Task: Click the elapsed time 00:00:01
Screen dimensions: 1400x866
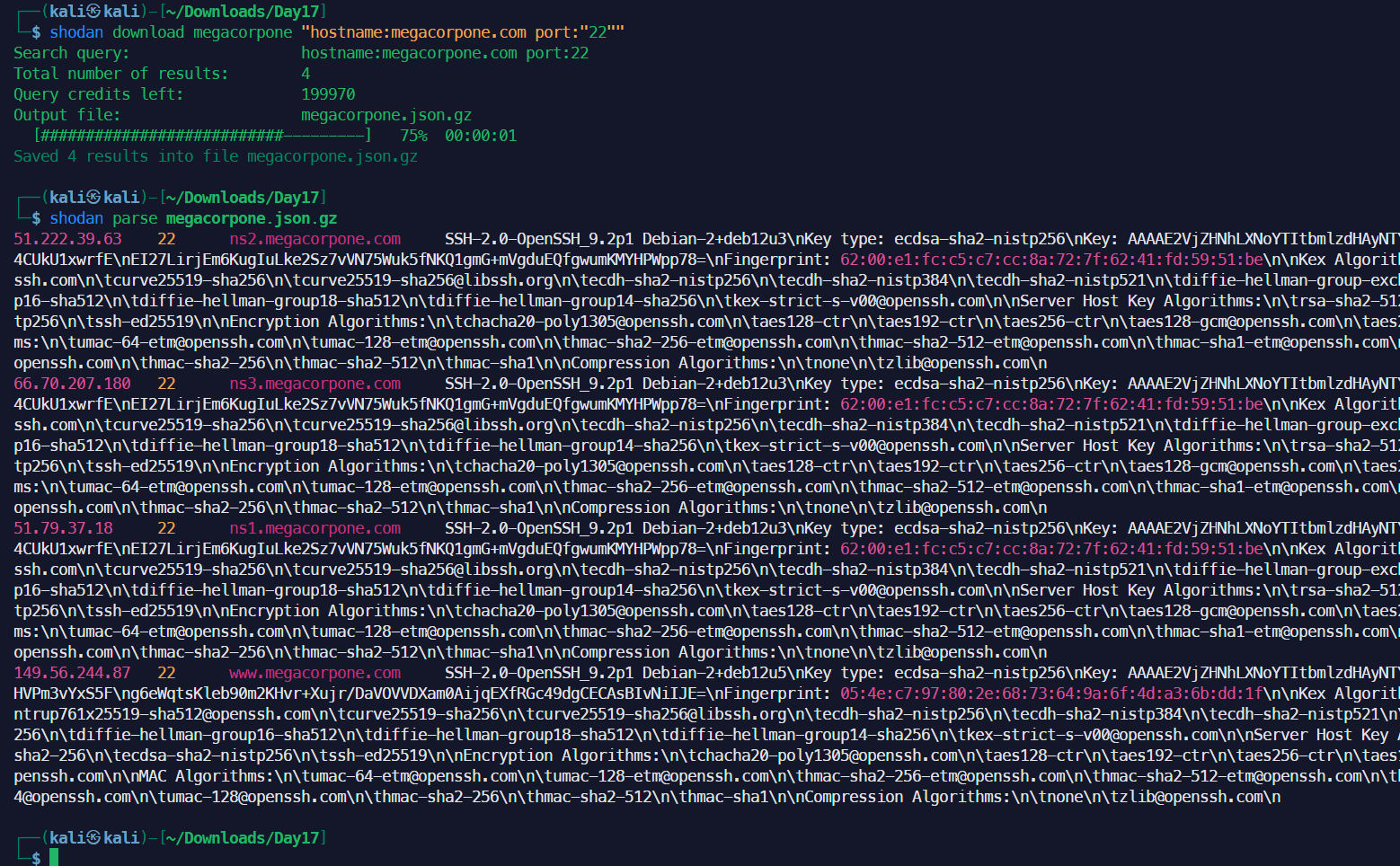Action: point(481,136)
